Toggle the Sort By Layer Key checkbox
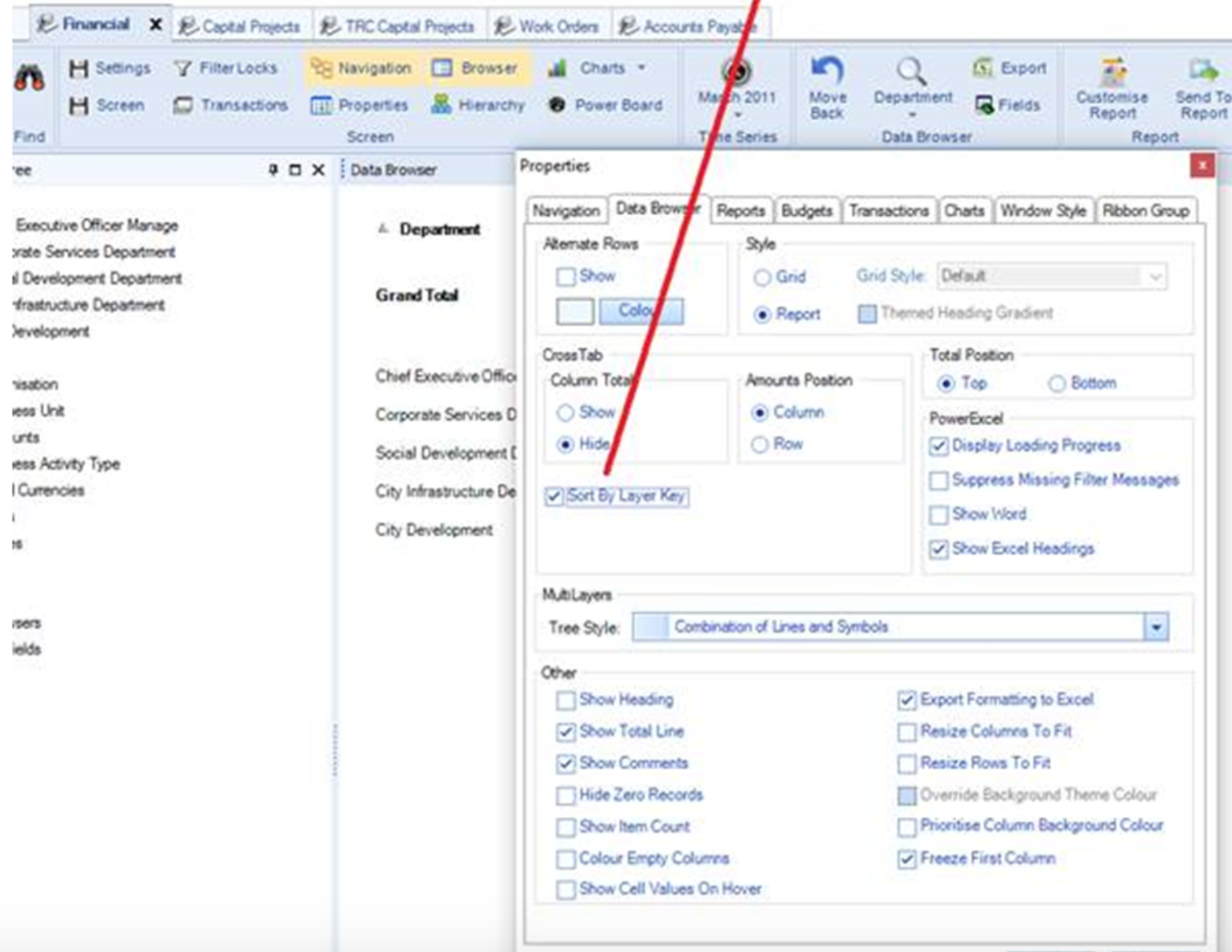1232x952 pixels. 554,496
